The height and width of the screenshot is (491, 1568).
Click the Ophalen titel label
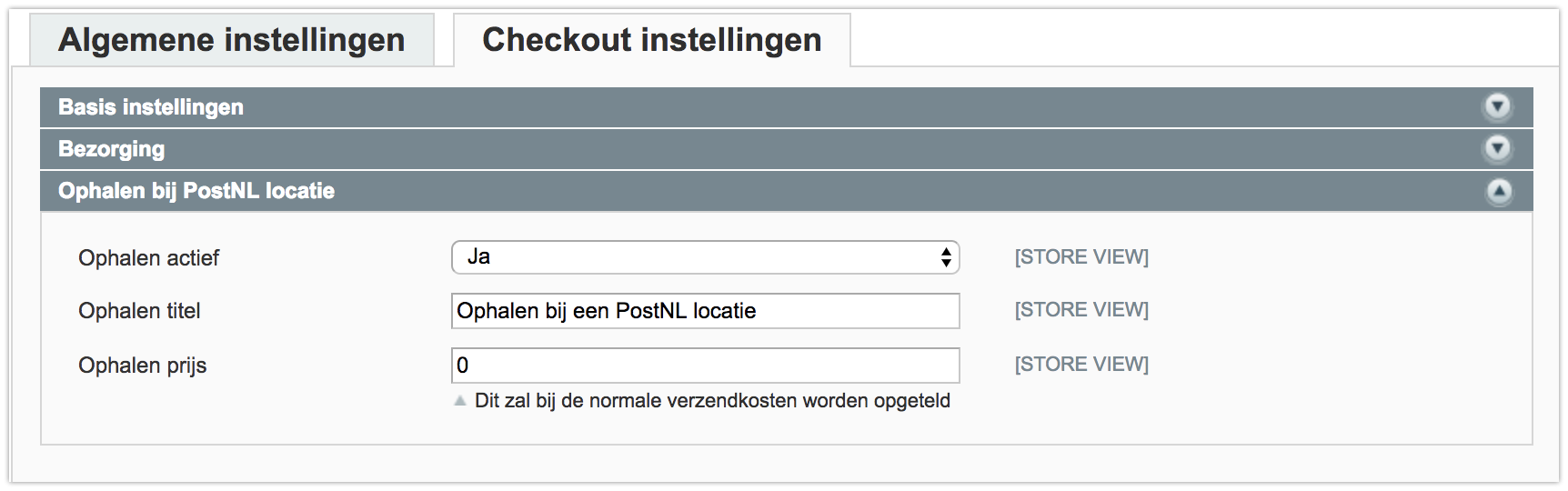139,311
